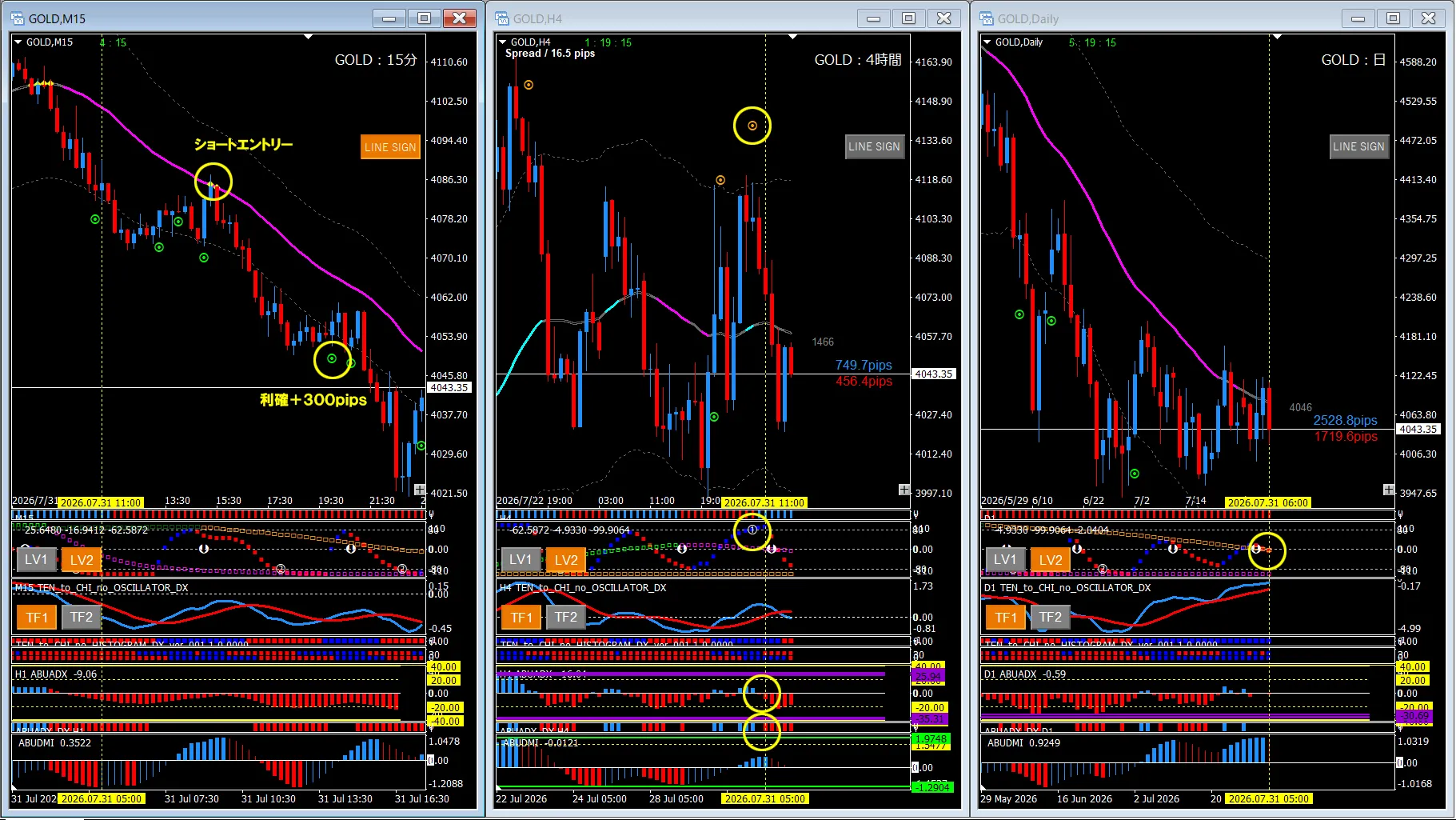The height and width of the screenshot is (820, 1456).
Task: Toggle LV2 in the M15 window
Action: click(82, 559)
